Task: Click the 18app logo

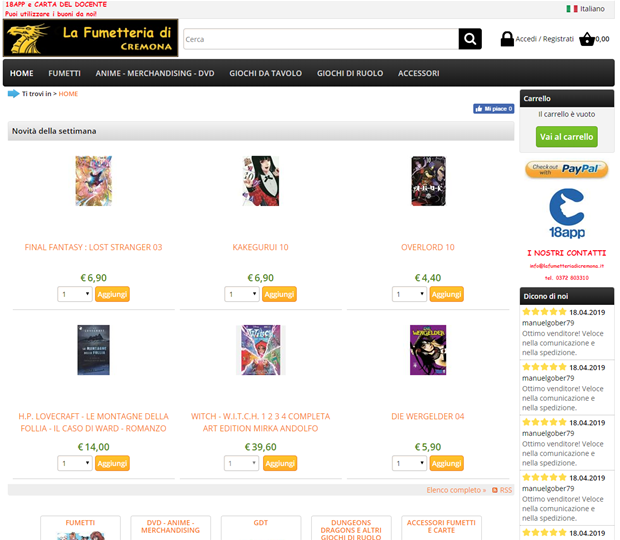Action: coord(567,213)
